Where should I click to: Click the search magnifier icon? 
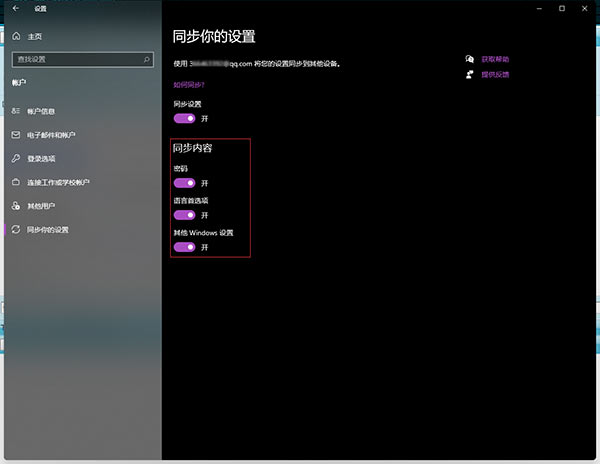pos(147,59)
